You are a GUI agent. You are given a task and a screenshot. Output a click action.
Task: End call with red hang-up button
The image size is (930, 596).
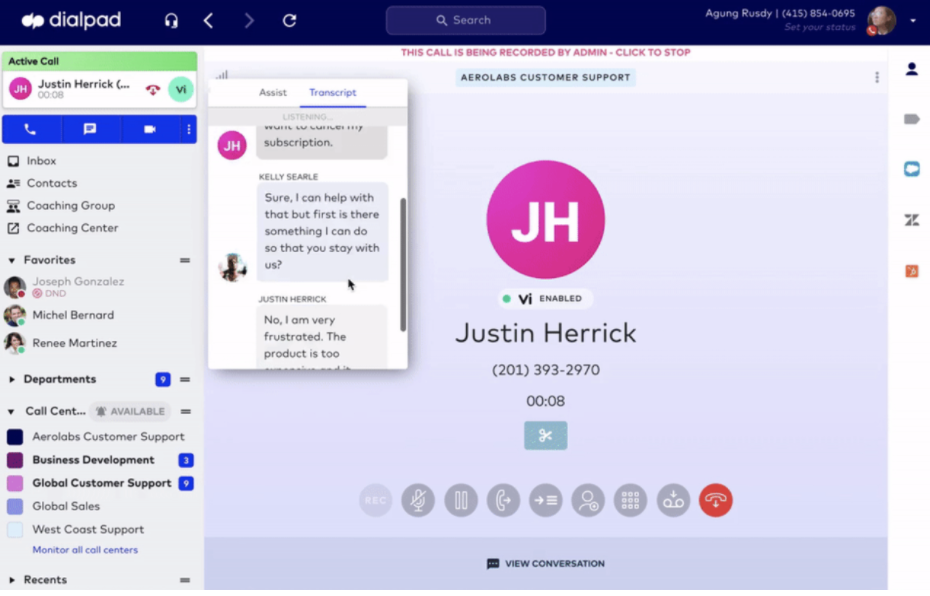pyautogui.click(x=716, y=501)
